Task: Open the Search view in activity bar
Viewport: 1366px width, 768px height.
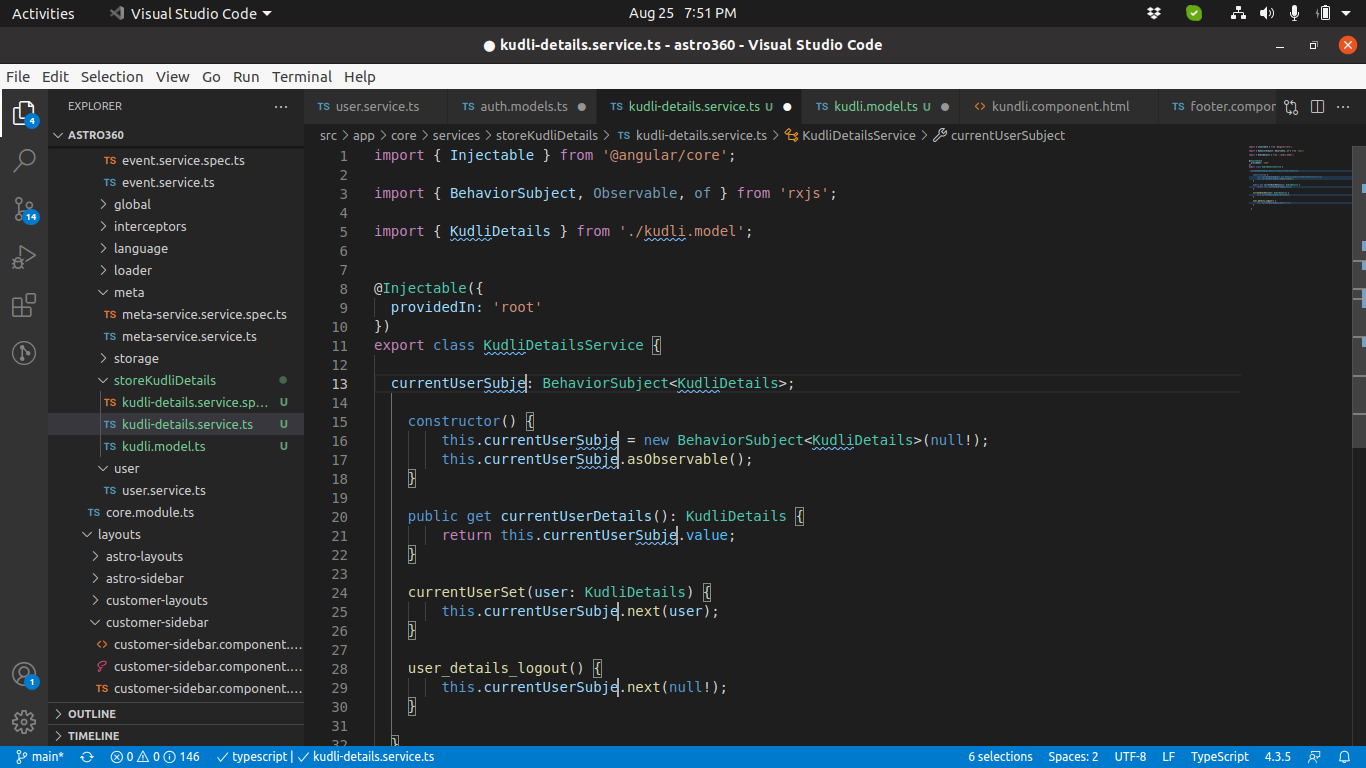Action: (24, 160)
